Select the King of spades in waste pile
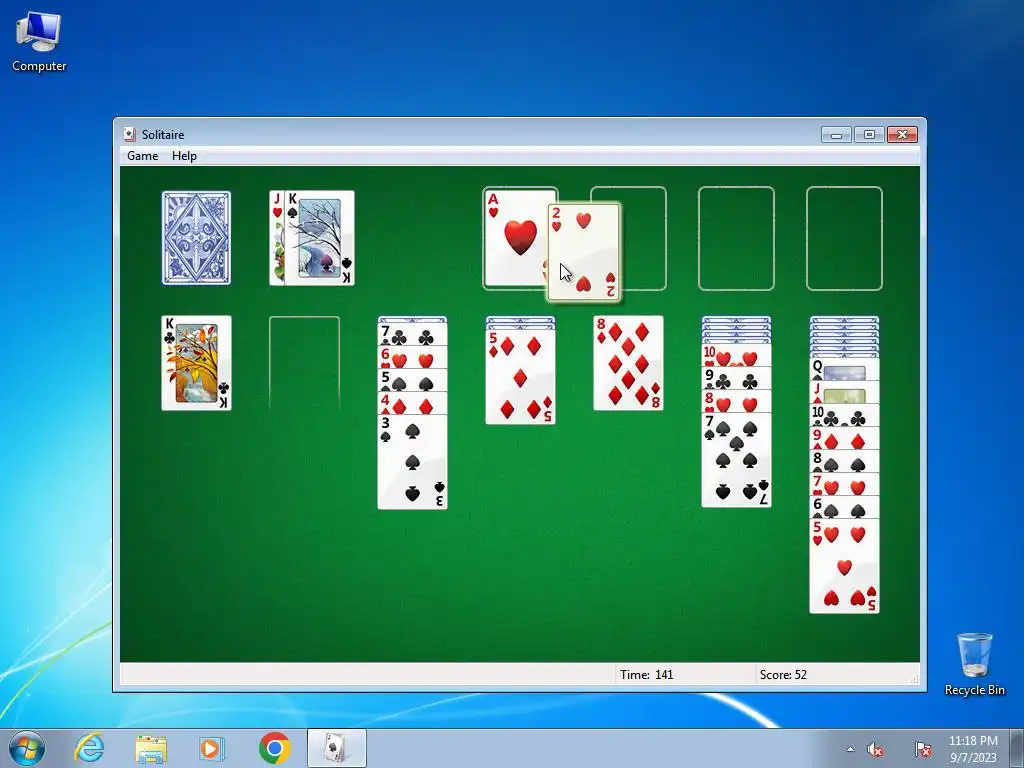The height and width of the screenshot is (768, 1024). 319,238
